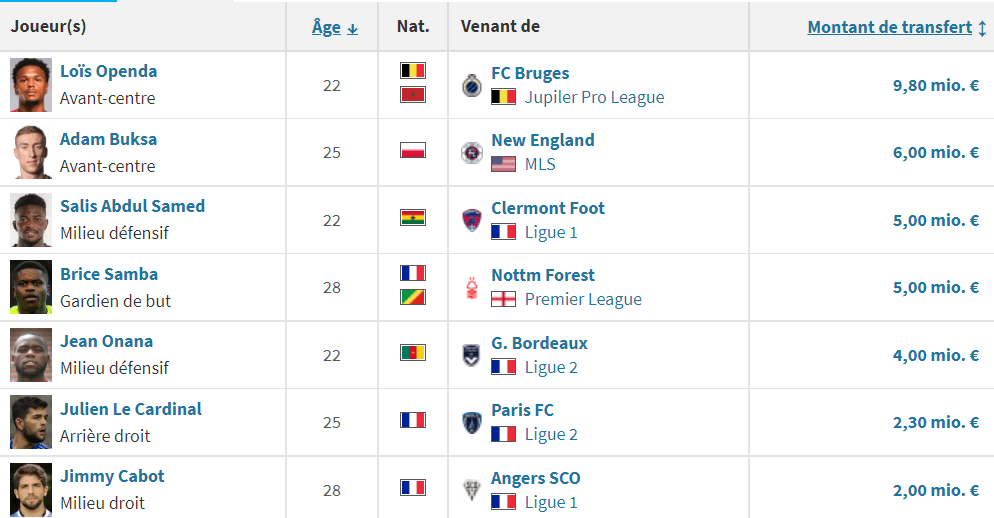Click the New England Revolution crest icon
994x518 pixels.
click(471, 152)
